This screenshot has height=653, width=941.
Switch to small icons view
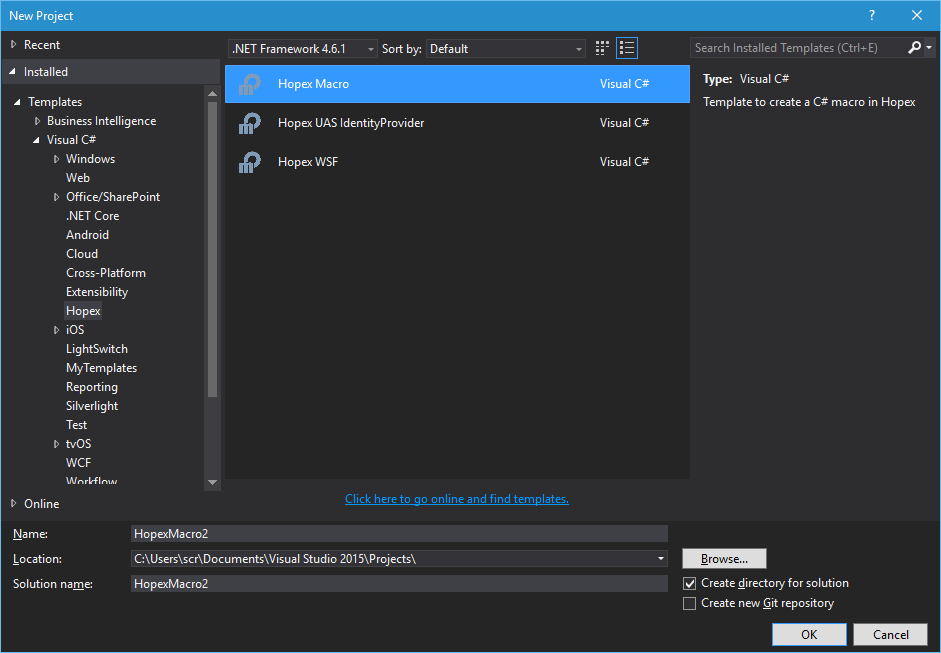pos(602,48)
